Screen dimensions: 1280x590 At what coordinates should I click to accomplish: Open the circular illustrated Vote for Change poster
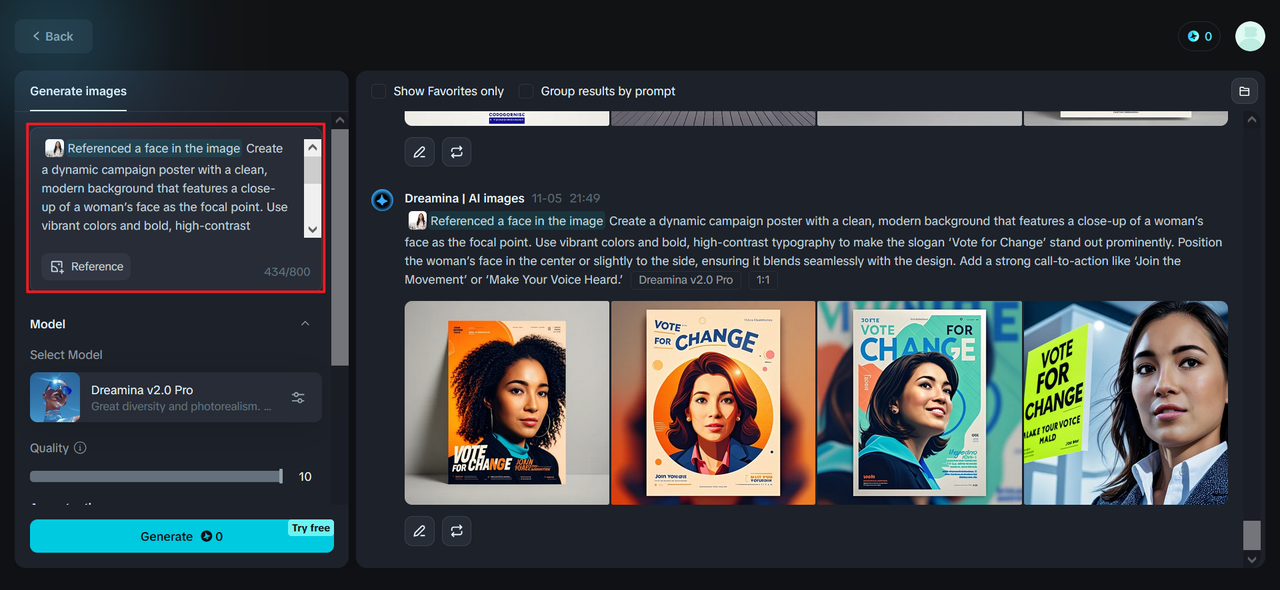point(713,403)
